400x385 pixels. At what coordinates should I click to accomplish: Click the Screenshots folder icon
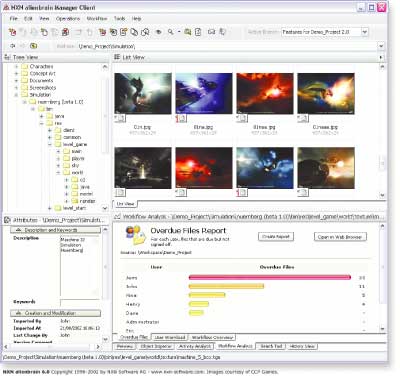pyautogui.click(x=24, y=88)
